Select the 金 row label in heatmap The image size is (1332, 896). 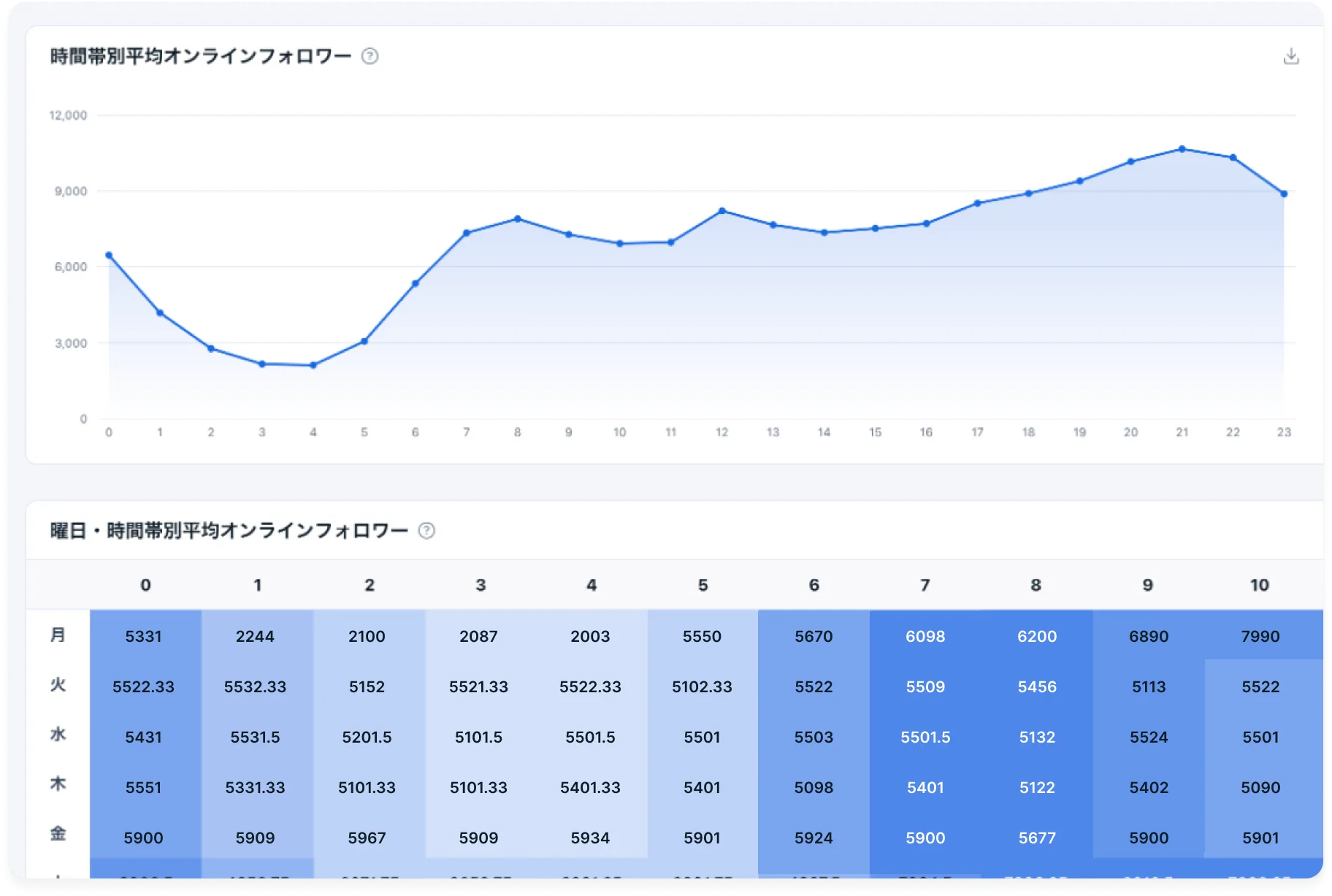tap(58, 833)
